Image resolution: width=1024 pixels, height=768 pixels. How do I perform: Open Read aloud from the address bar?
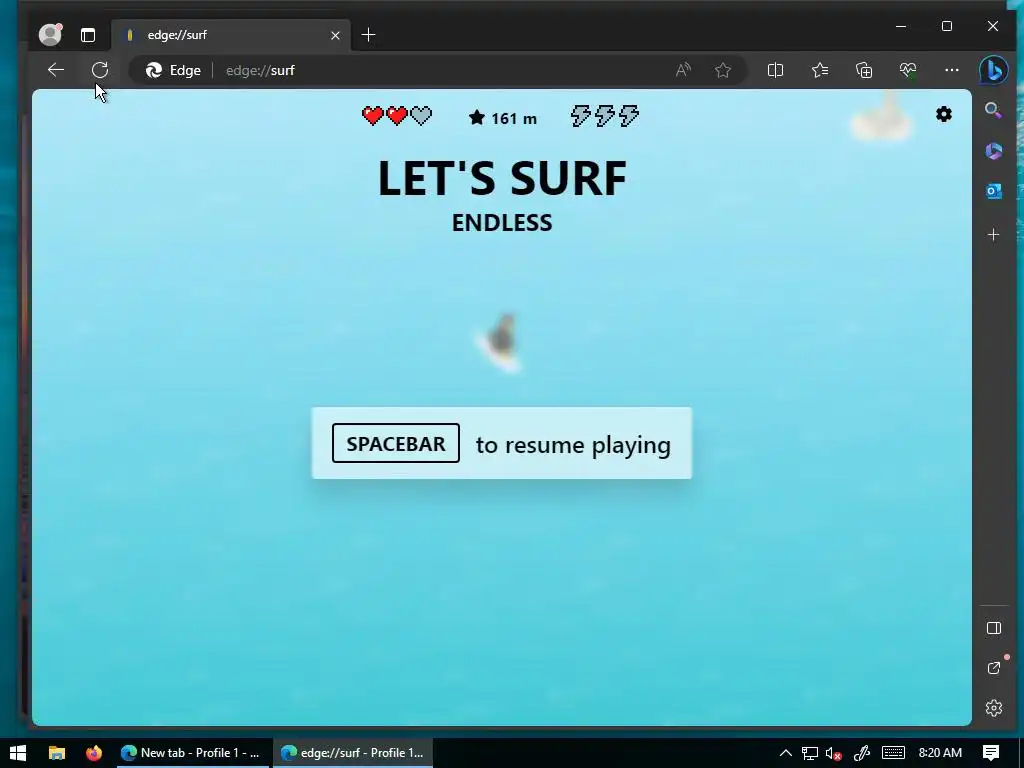683,70
